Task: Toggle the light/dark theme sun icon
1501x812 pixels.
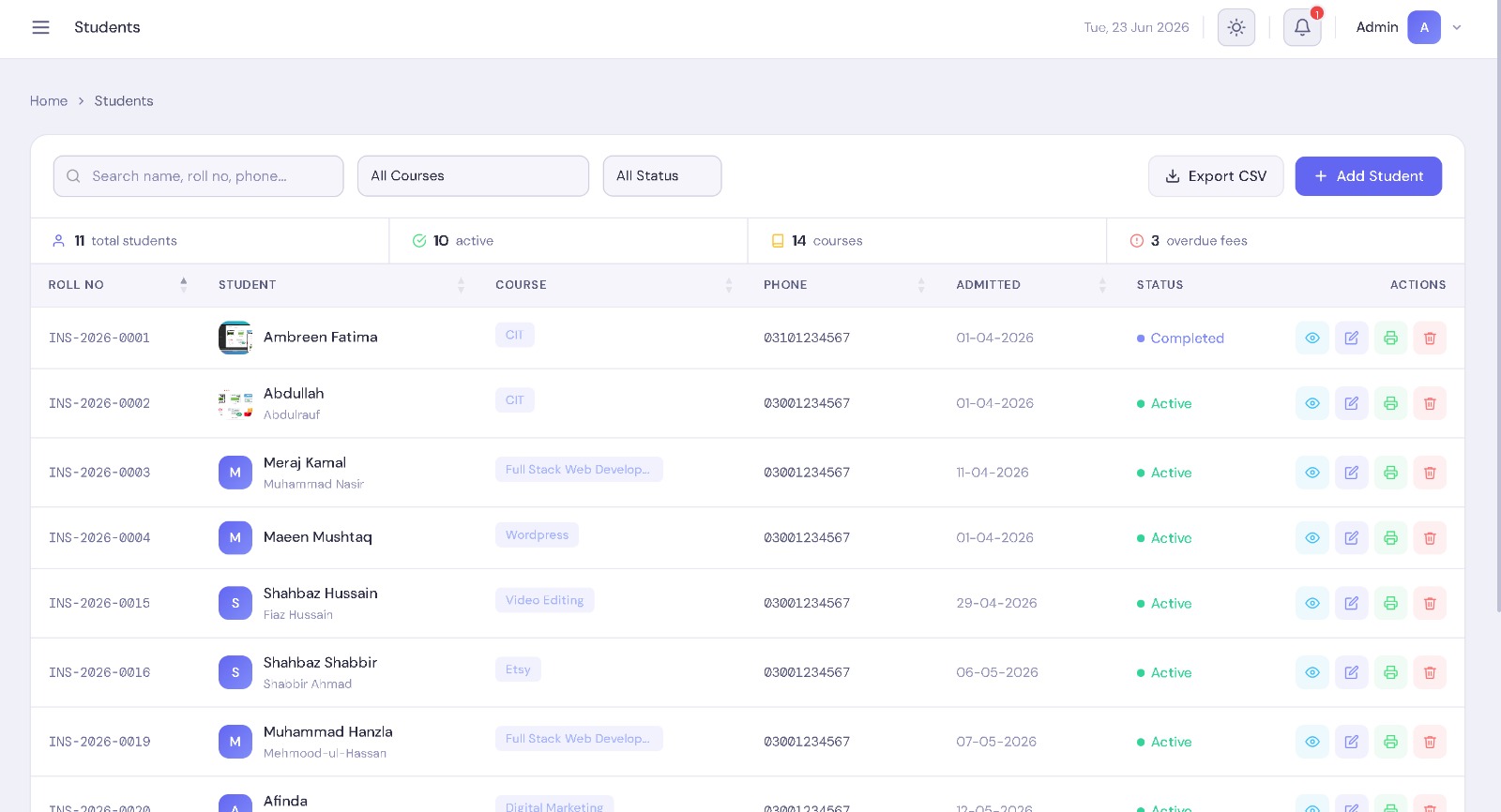Action: tap(1236, 27)
